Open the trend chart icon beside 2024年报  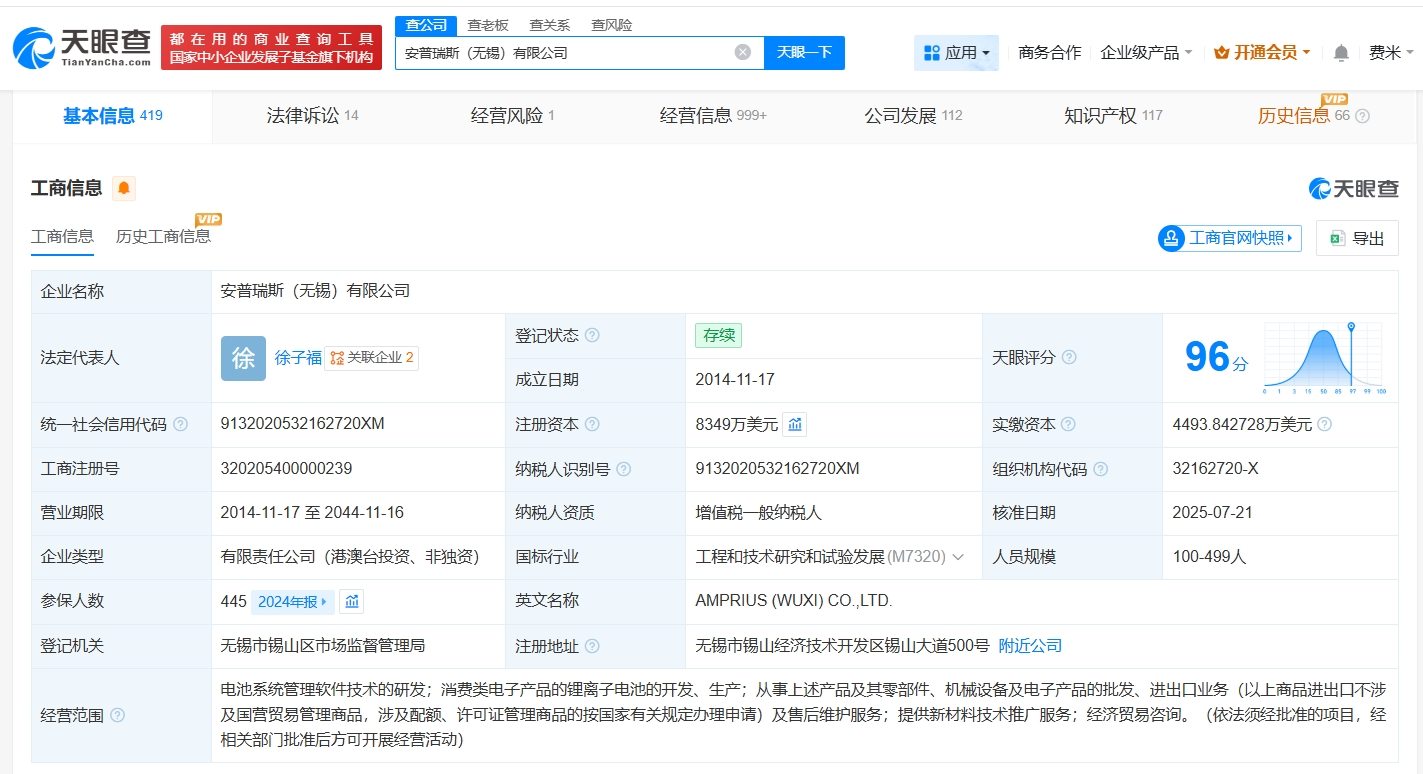click(x=351, y=601)
